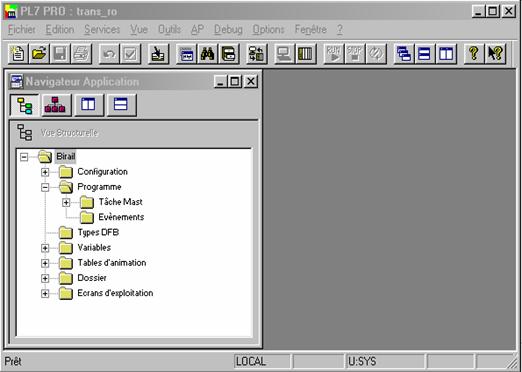Open the Fichier menu
The image size is (522, 372).
(x=22, y=29)
